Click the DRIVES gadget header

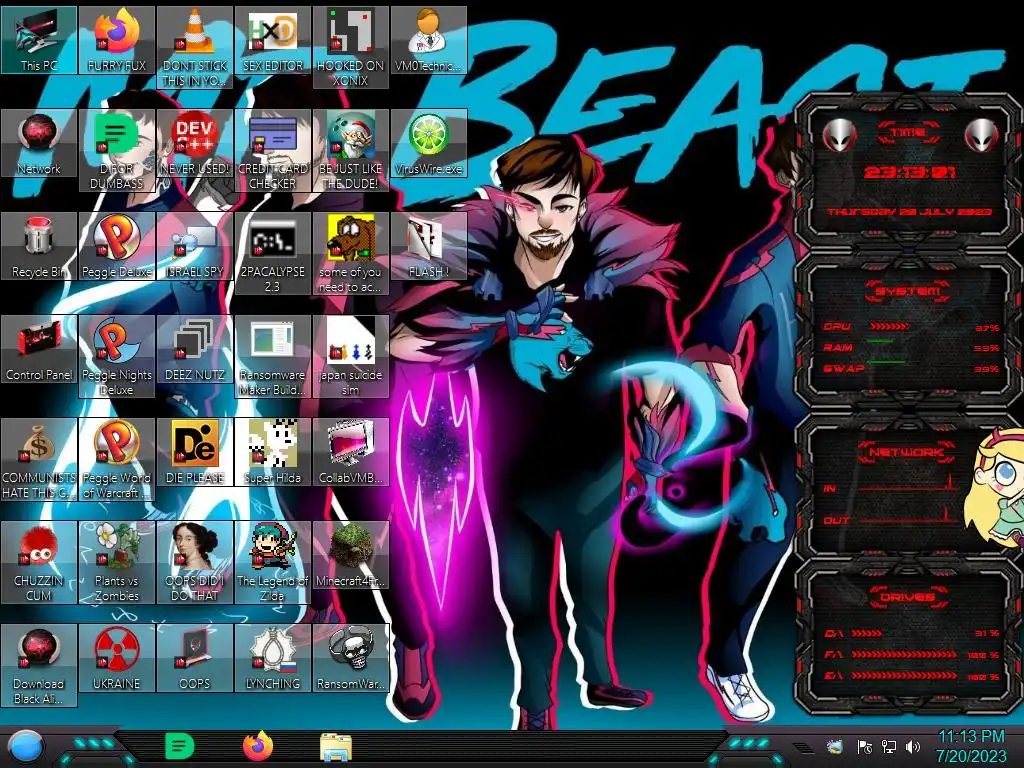(906, 597)
